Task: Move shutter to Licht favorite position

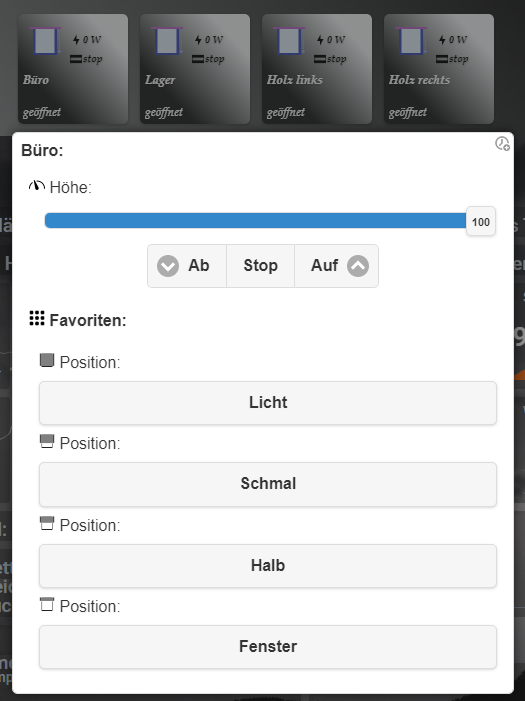Action: (x=268, y=403)
